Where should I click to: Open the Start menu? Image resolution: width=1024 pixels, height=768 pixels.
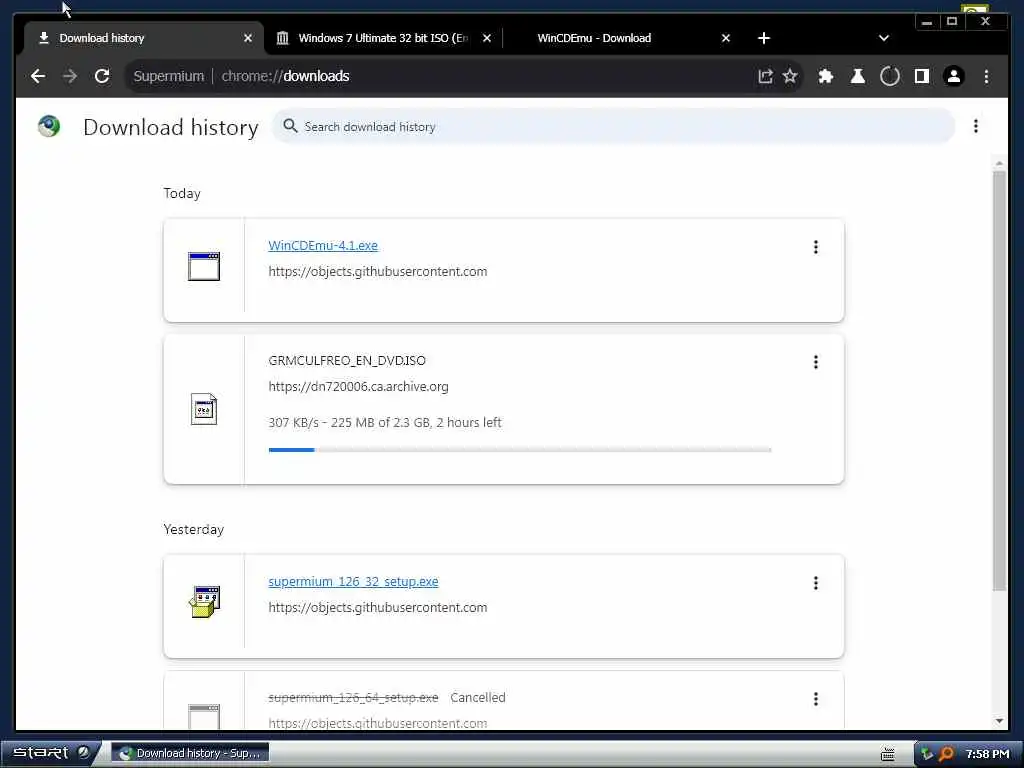coord(40,752)
